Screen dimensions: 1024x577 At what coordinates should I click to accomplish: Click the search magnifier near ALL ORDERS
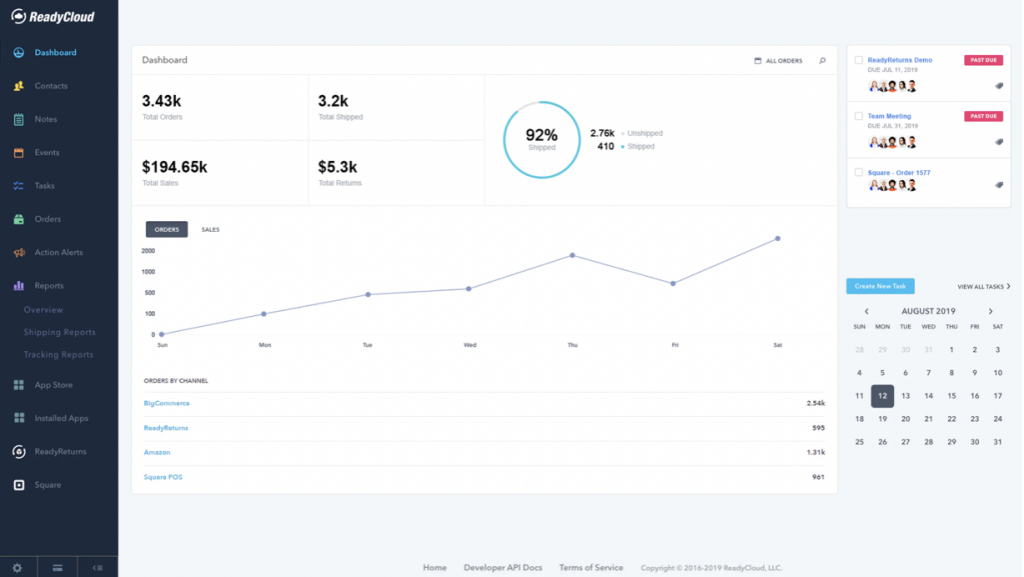click(821, 60)
